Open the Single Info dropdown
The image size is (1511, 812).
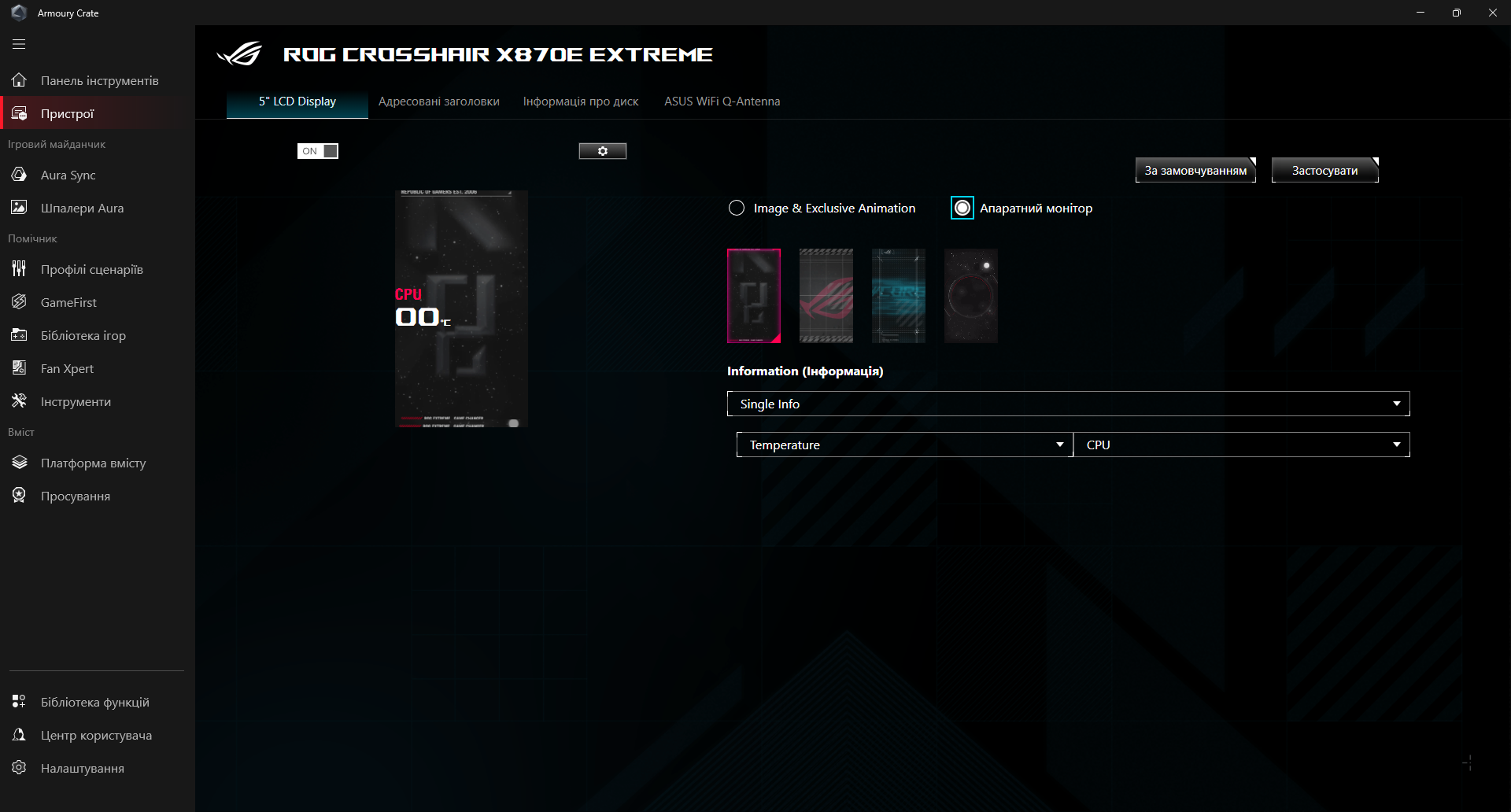point(1069,404)
